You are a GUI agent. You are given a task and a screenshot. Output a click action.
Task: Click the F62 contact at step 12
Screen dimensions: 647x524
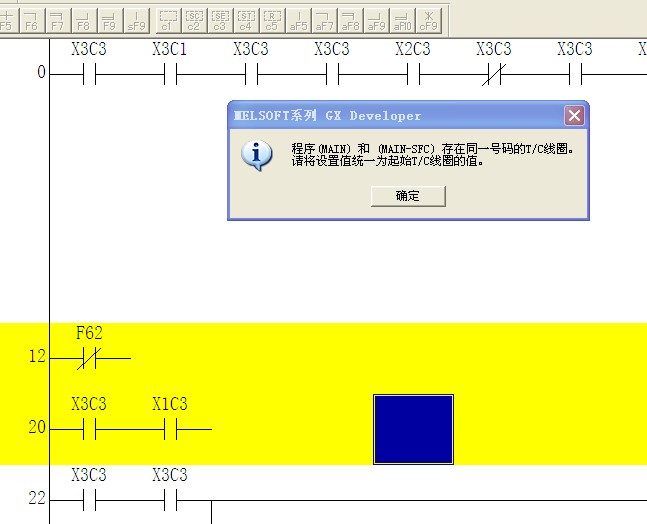tap(88, 357)
